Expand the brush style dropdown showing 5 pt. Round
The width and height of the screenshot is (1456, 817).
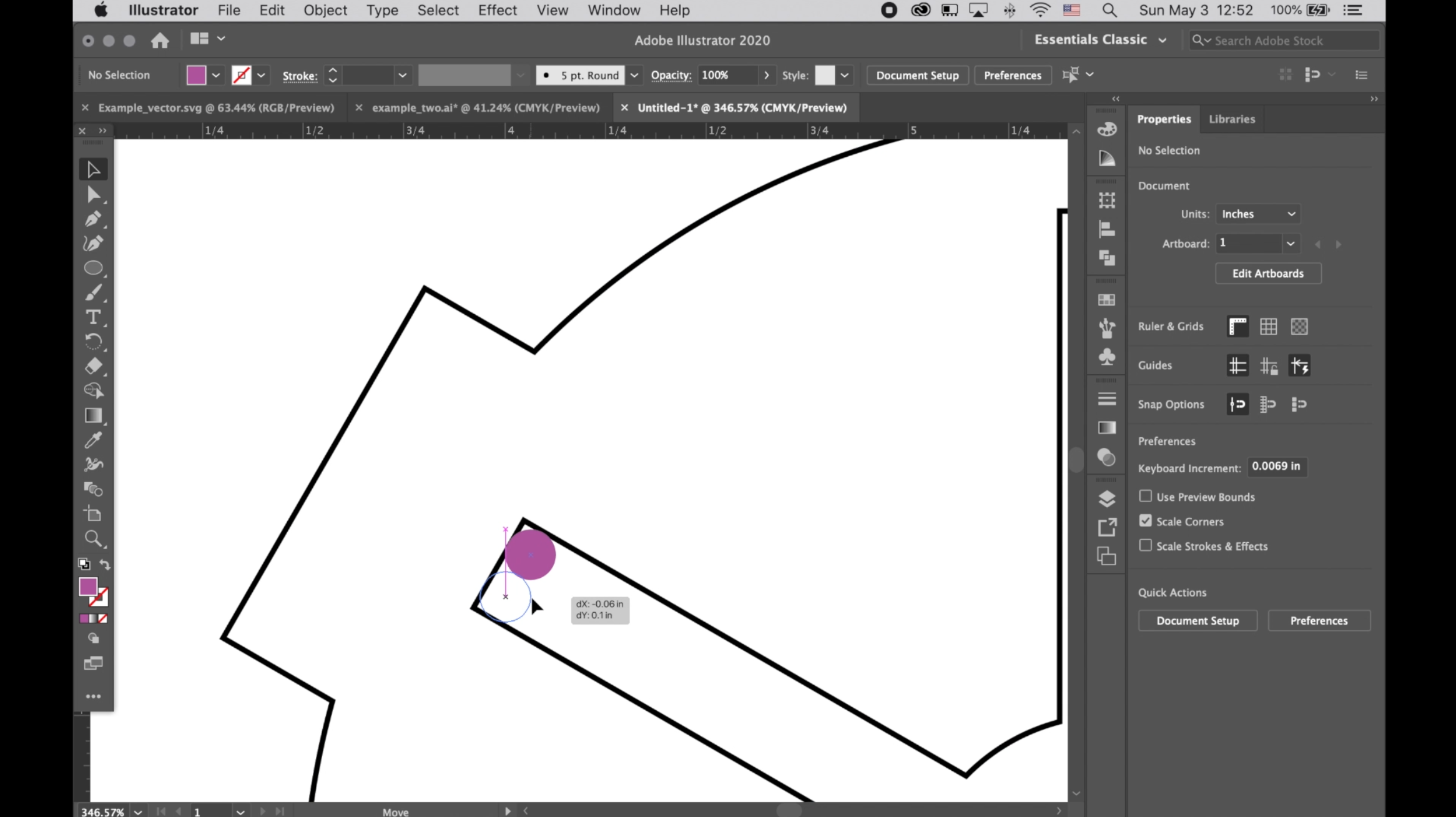[x=634, y=75]
